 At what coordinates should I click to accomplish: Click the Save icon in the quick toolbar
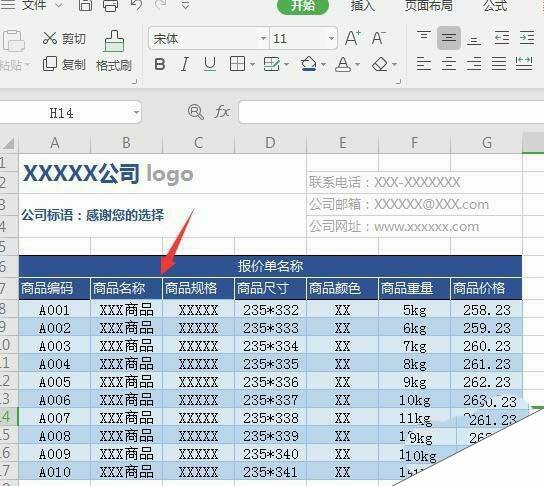coord(85,5)
